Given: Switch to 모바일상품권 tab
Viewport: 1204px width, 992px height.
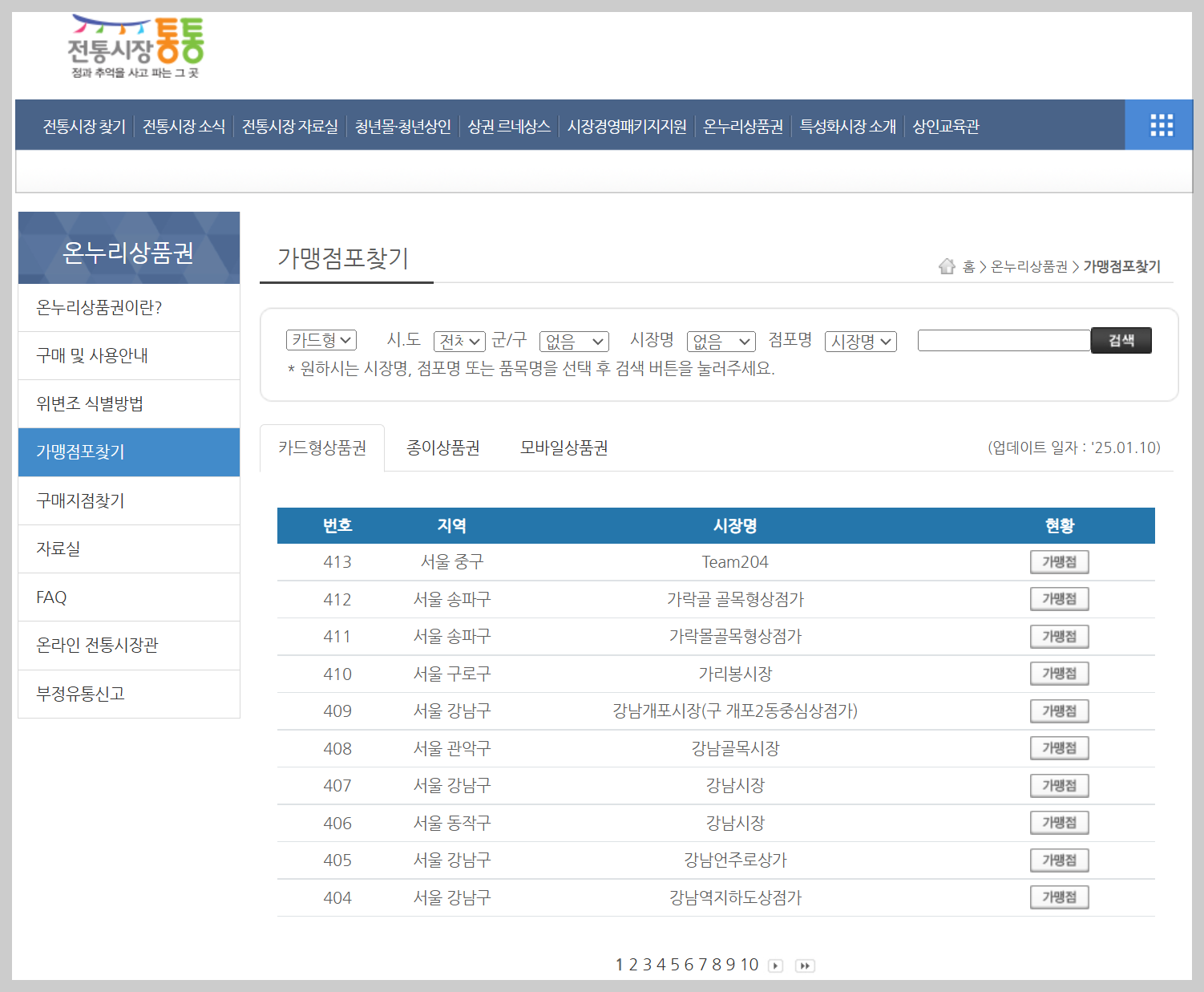Looking at the screenshot, I should click(x=564, y=447).
